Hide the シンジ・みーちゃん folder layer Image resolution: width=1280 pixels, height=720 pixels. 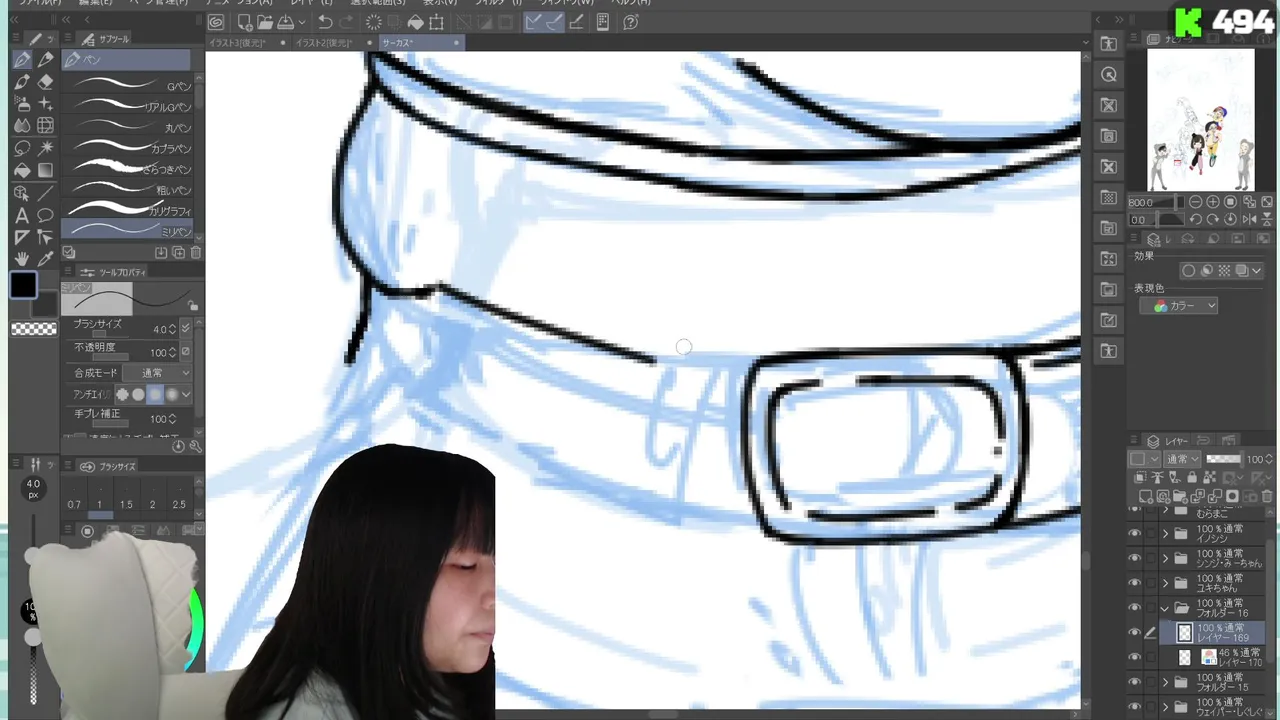click(1134, 559)
